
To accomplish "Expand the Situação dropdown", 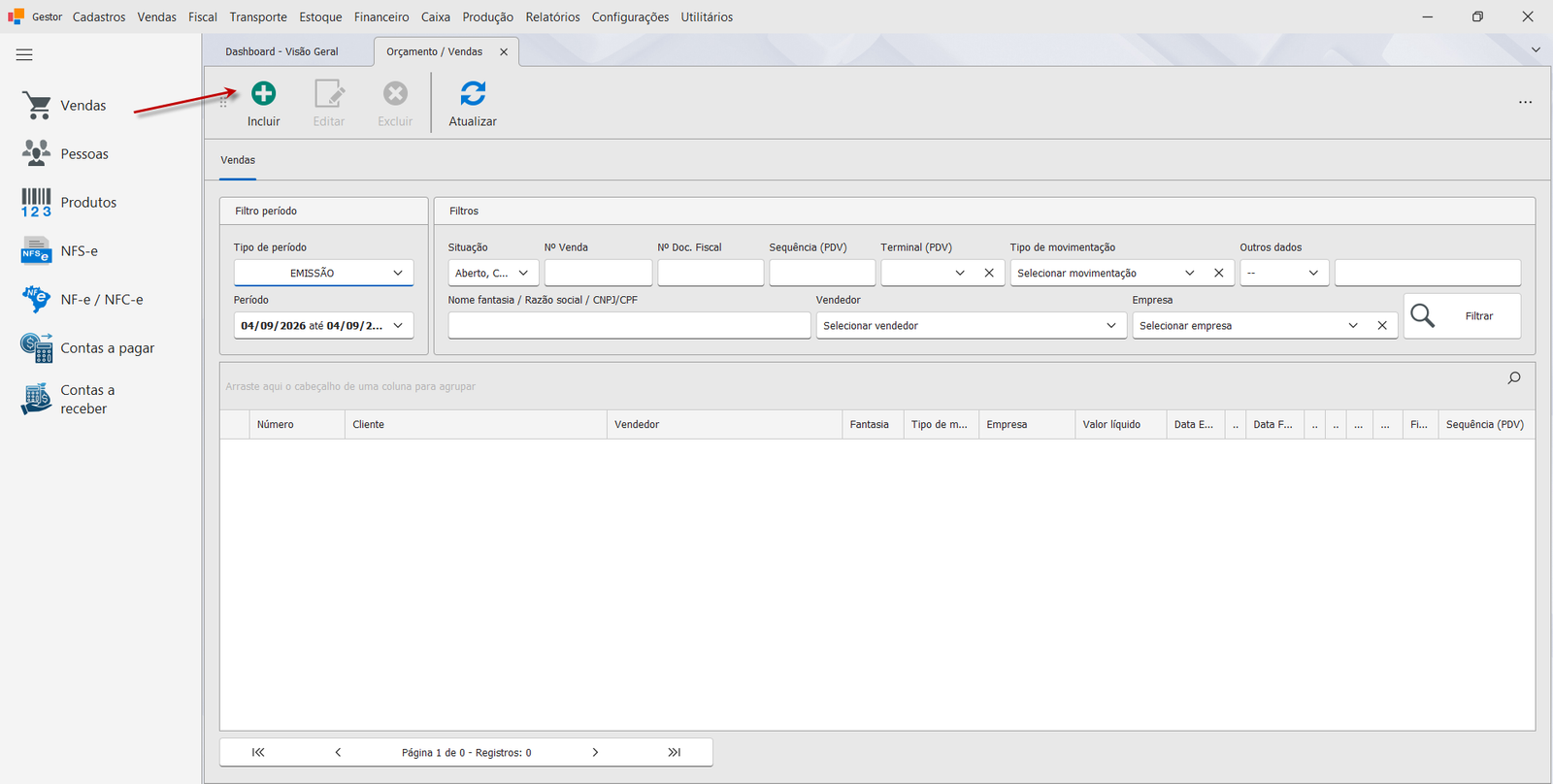I will [493, 273].
